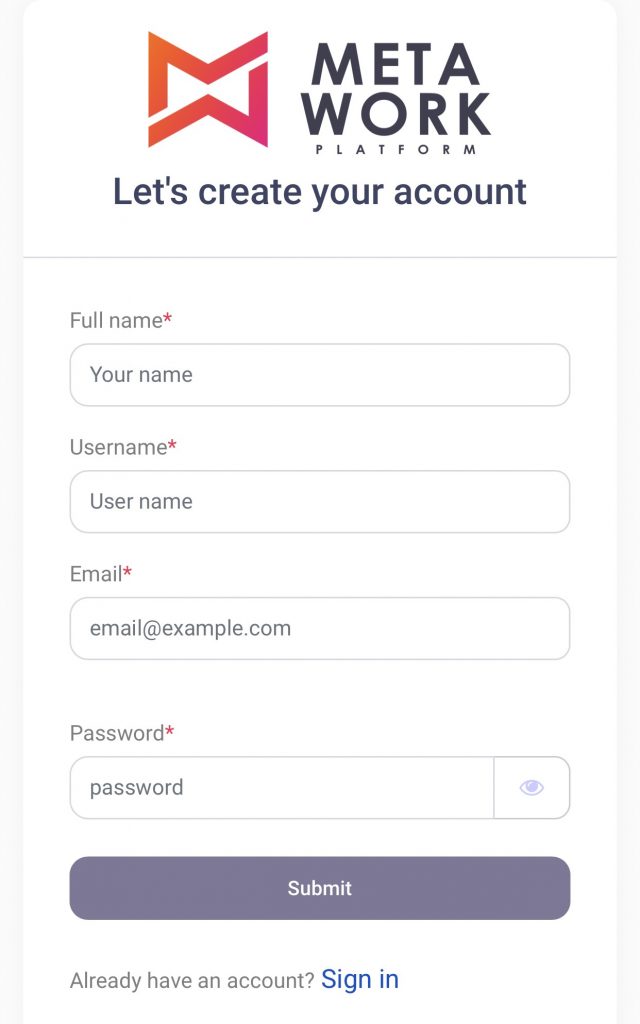Click the META WORK wordmark text
This screenshot has height=1024, width=640.
pos(396,89)
